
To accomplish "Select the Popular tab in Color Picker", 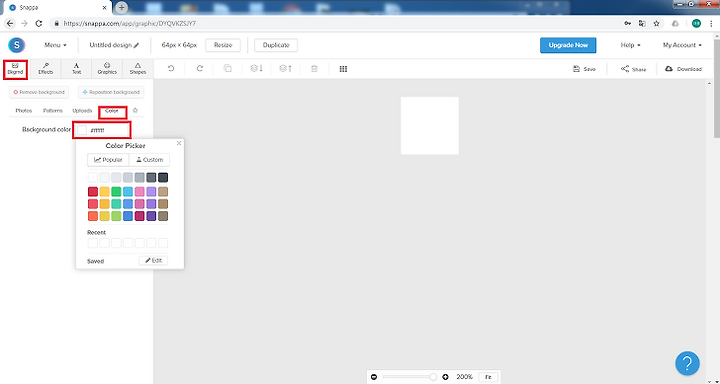I will (108, 160).
